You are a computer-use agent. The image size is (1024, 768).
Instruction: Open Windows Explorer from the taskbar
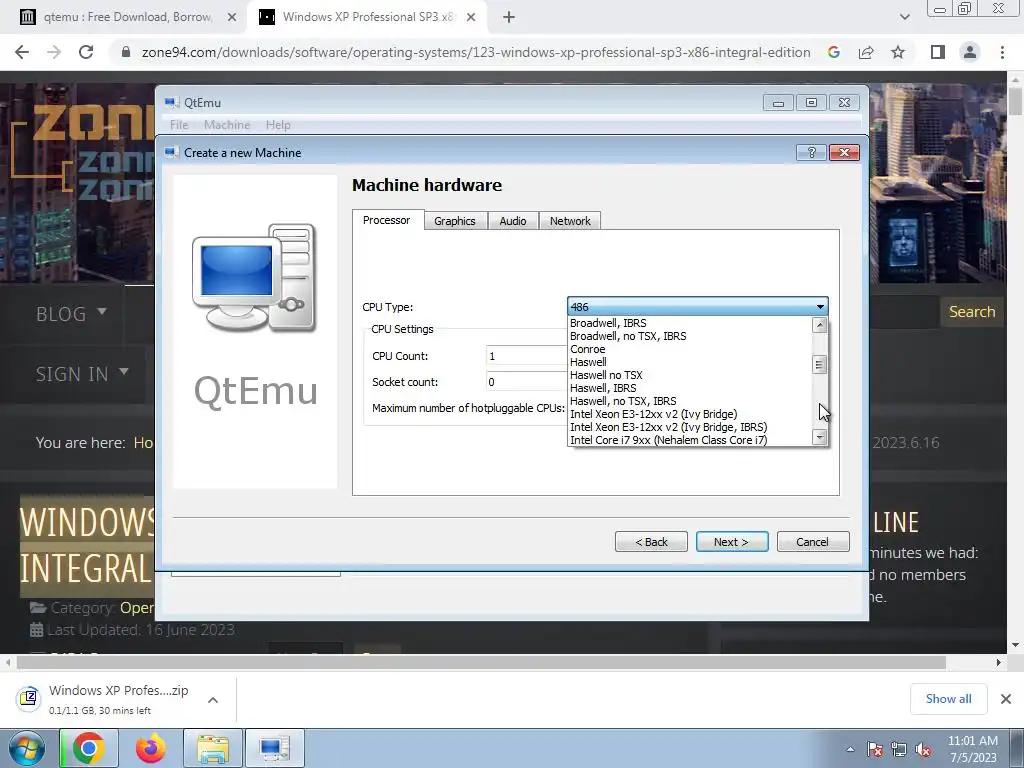(213, 748)
